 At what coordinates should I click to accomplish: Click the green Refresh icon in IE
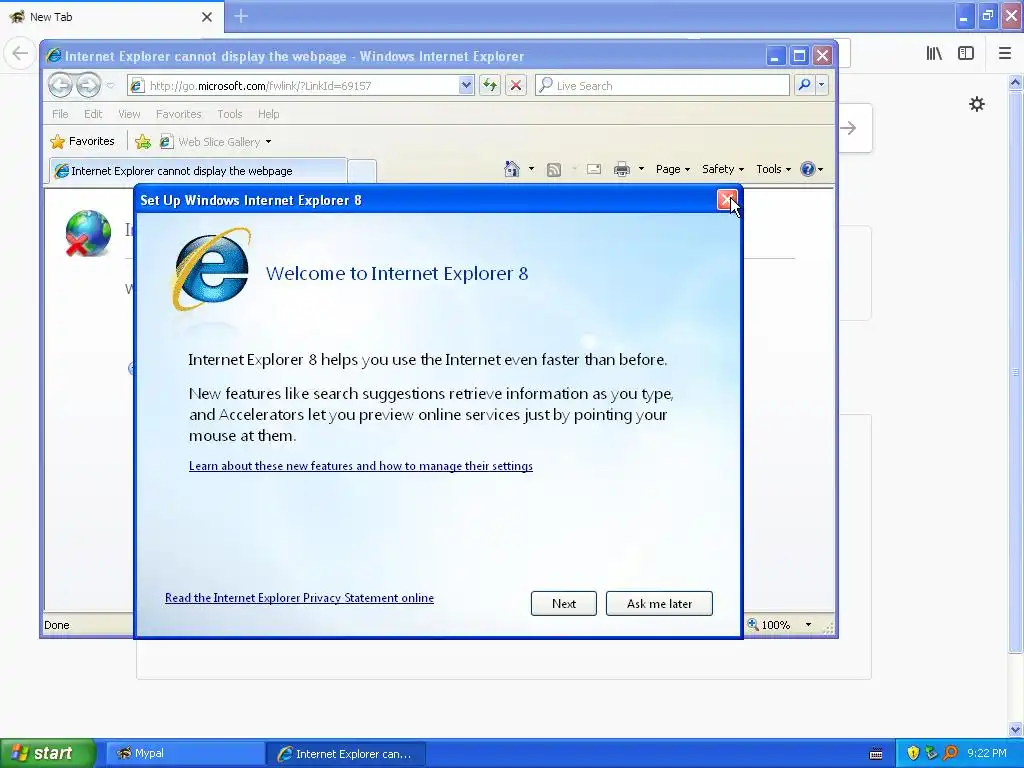pyautogui.click(x=490, y=86)
